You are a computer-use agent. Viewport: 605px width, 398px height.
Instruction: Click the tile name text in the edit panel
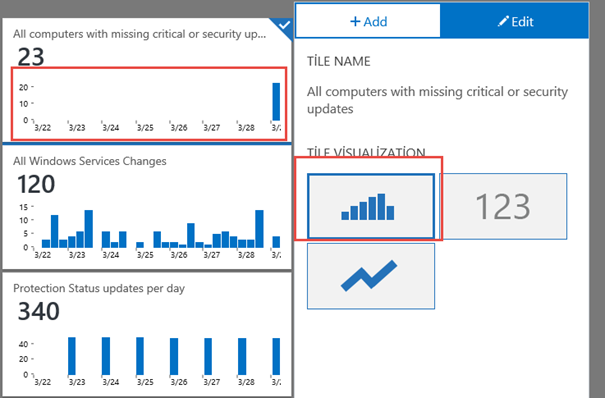tap(437, 100)
